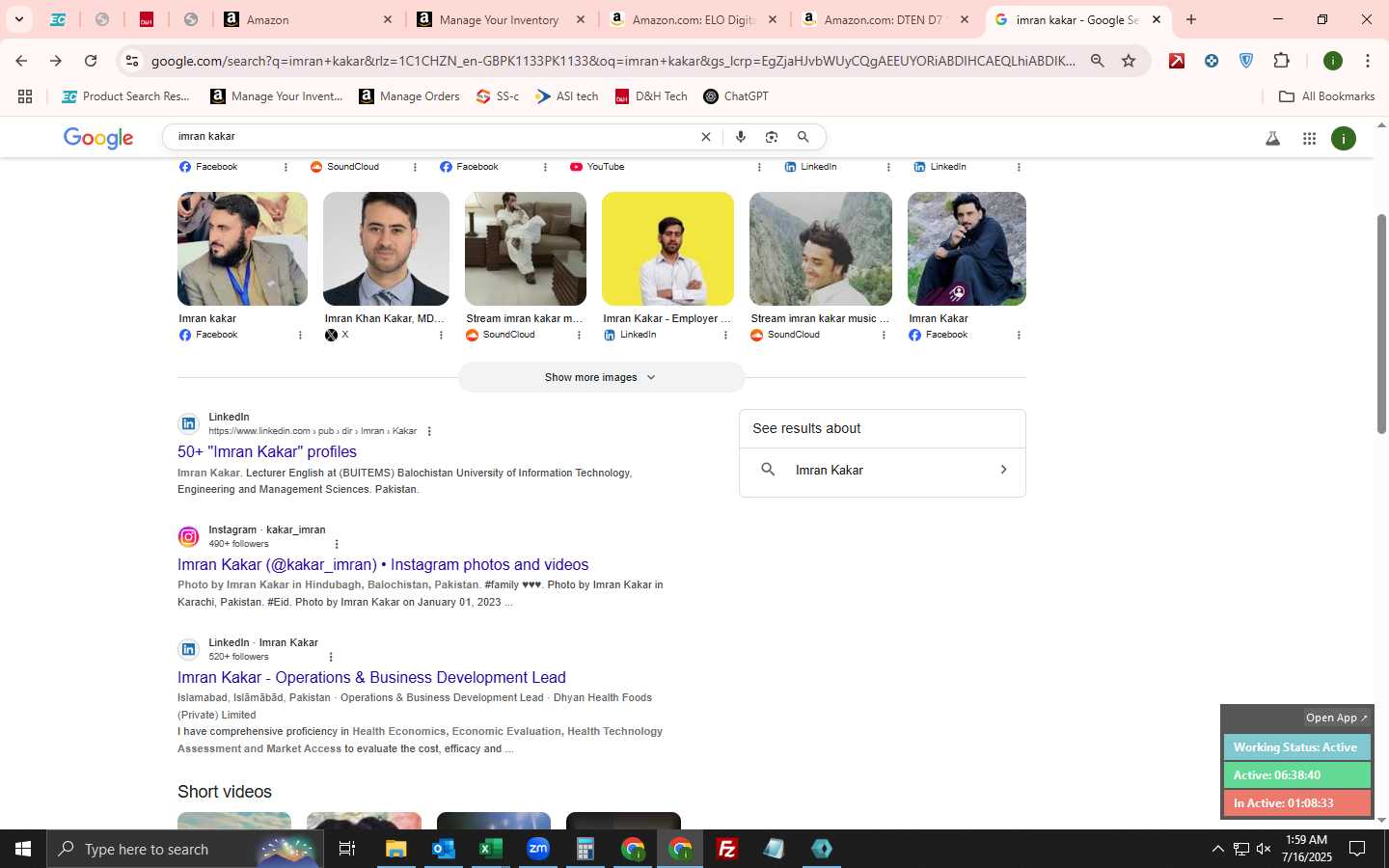The image size is (1389, 868).
Task: Open the Google apps grid
Action: [1309, 139]
